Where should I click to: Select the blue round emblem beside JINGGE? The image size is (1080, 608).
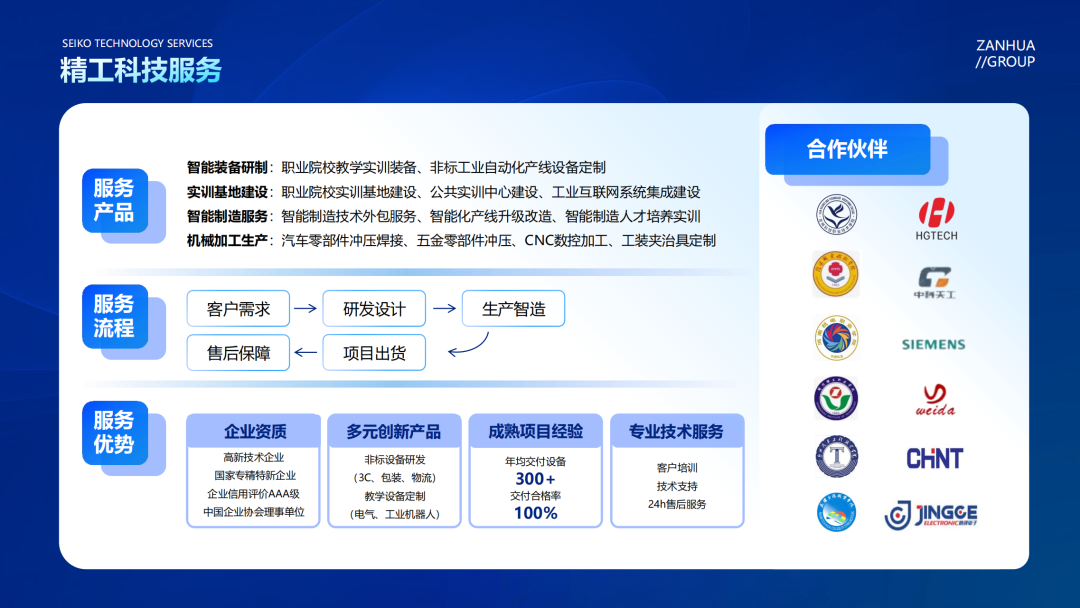coord(836,513)
